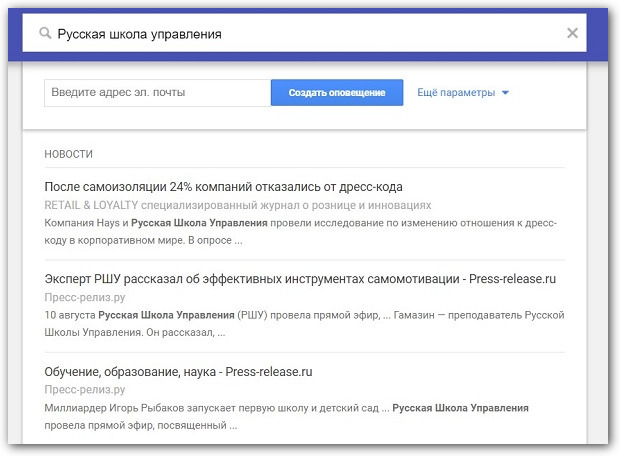Image resolution: width=620 pixels, height=456 pixels.
Task: Click the snippet mentioning company Hays
Action: [300, 231]
